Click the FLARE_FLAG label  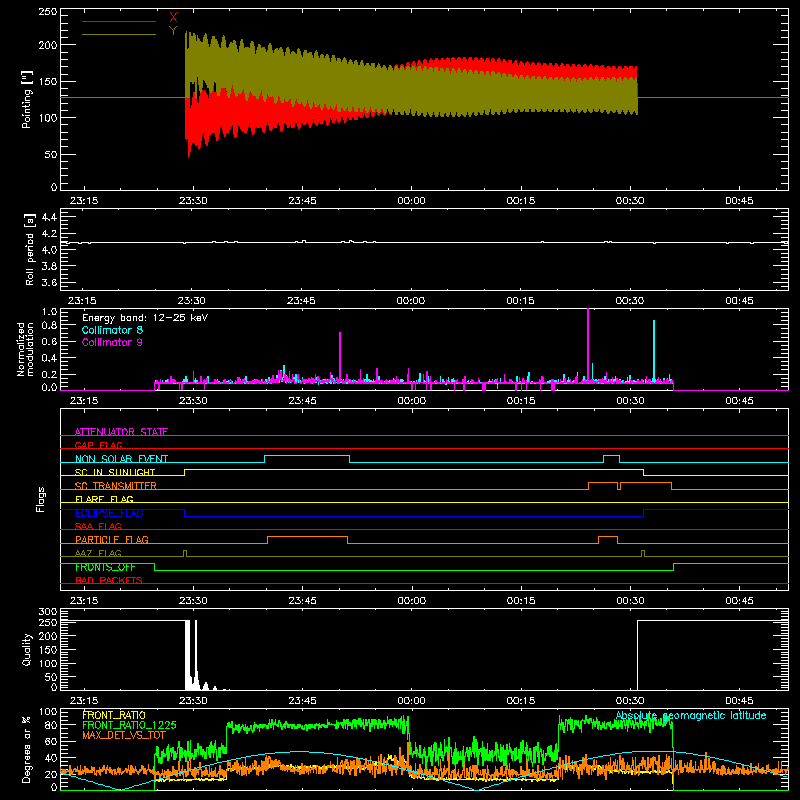point(104,499)
